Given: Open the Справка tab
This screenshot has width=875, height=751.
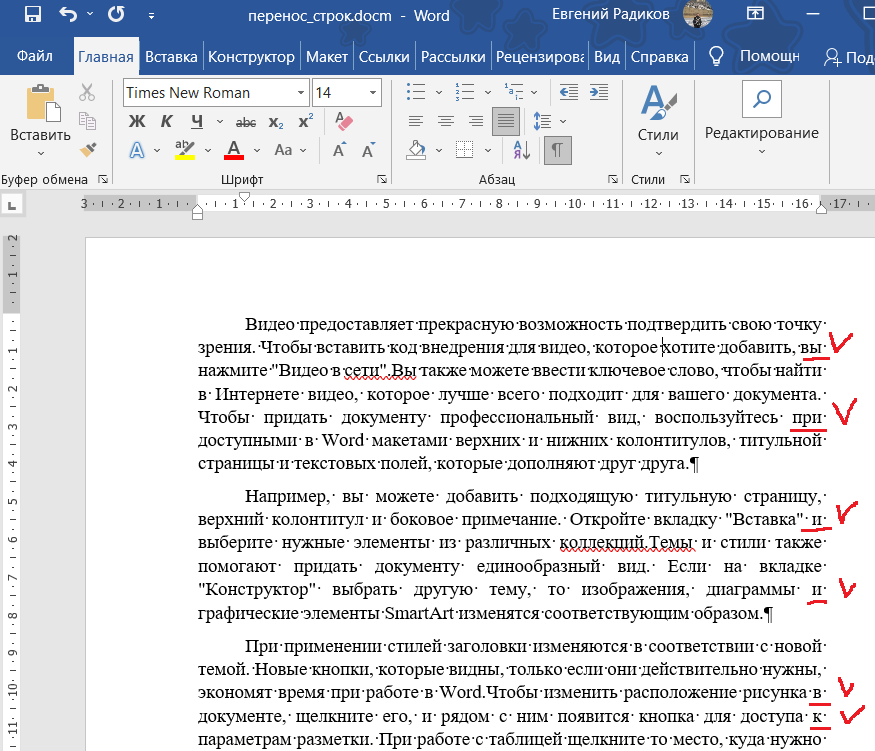Looking at the screenshot, I should click(x=659, y=57).
